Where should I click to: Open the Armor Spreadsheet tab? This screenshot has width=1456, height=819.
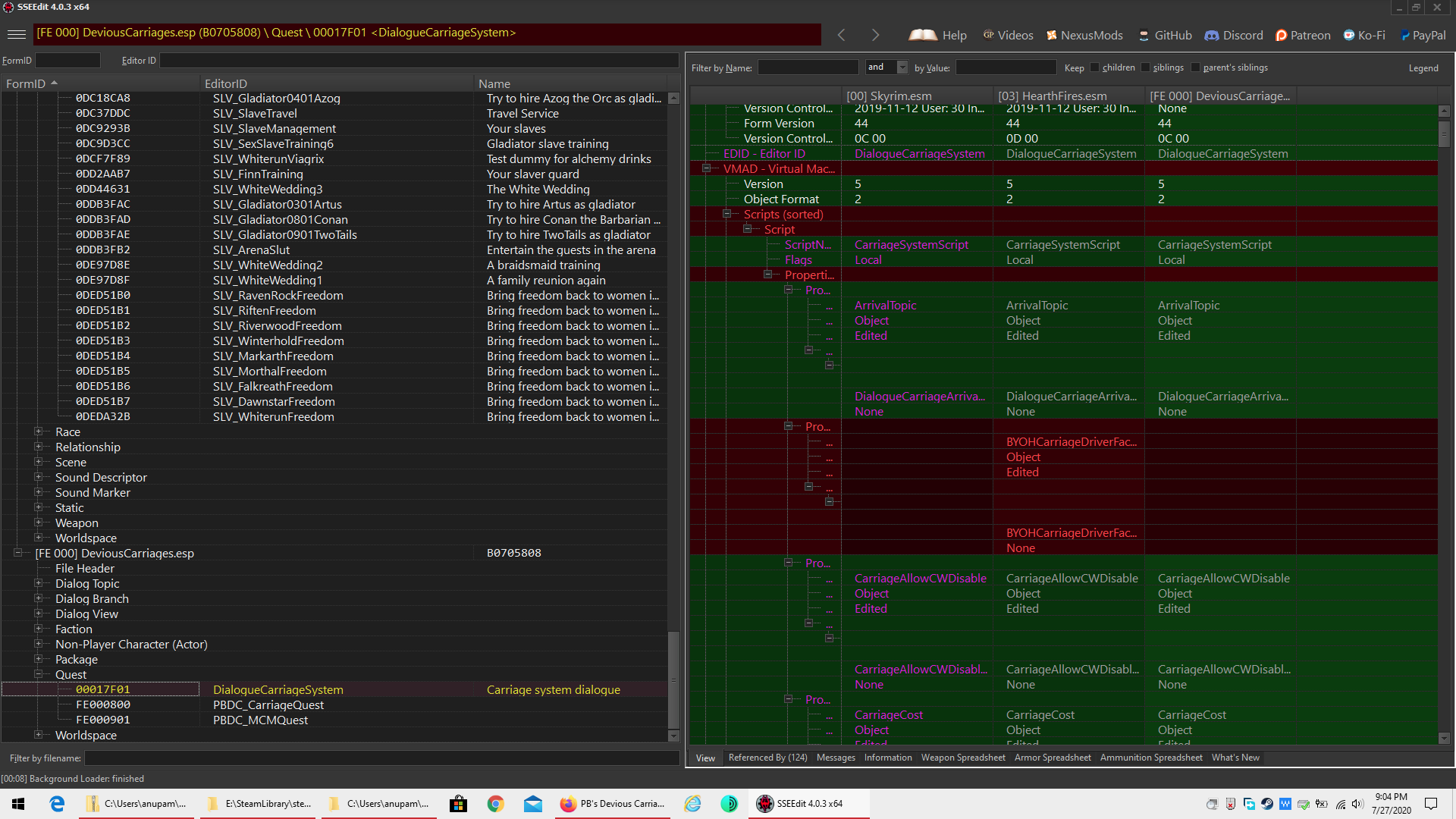1053,758
